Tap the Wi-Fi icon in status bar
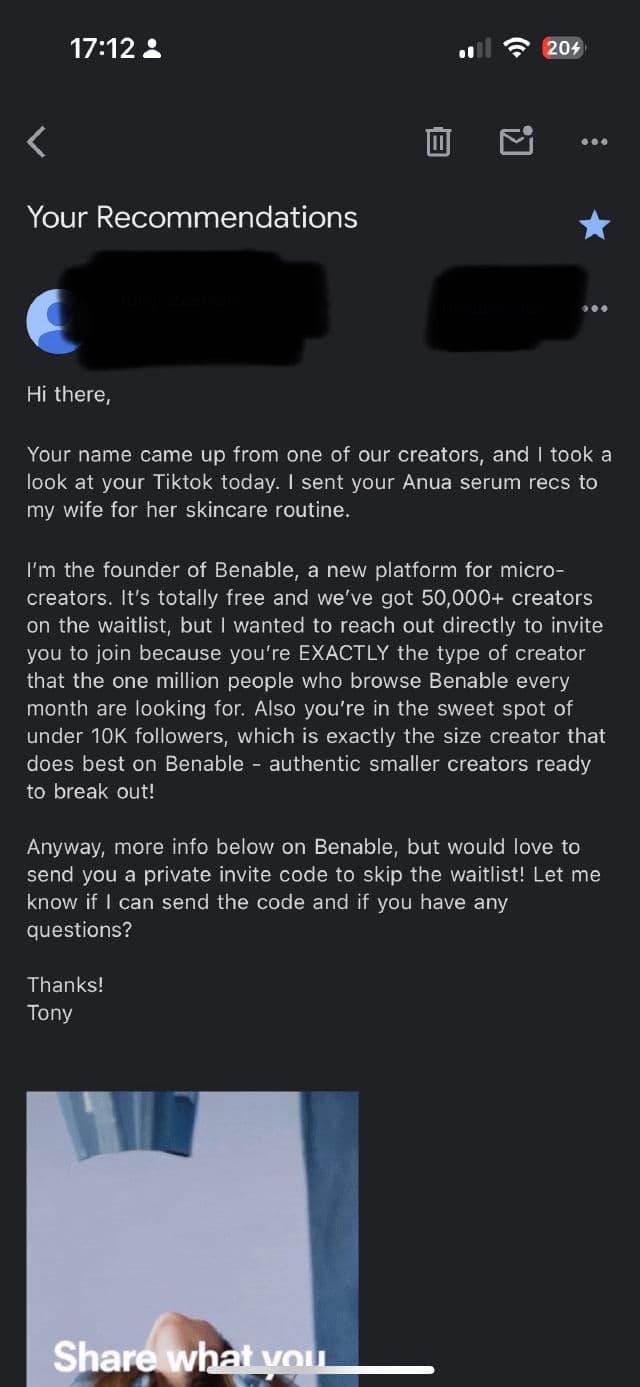The image size is (640, 1387). [516, 48]
